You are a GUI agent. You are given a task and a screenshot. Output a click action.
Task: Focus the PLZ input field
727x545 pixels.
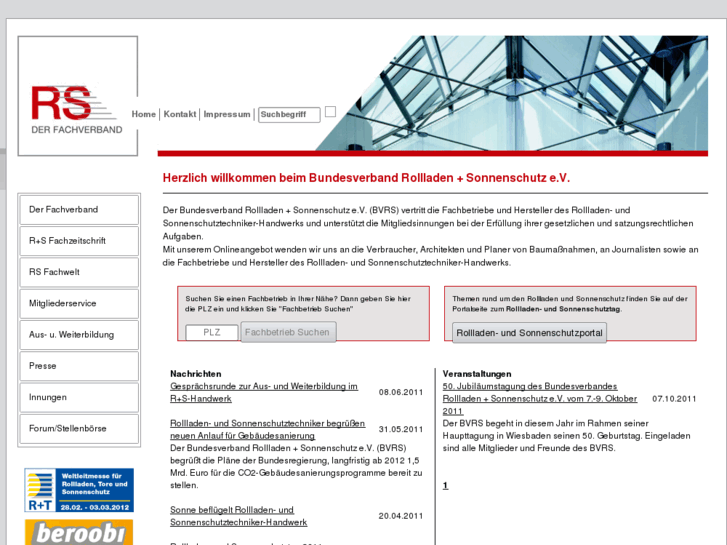(x=212, y=333)
